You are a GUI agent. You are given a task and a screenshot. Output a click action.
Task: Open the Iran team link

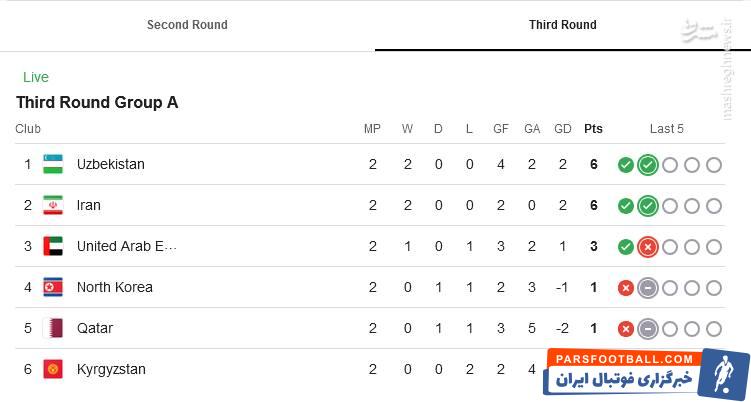[89, 205]
